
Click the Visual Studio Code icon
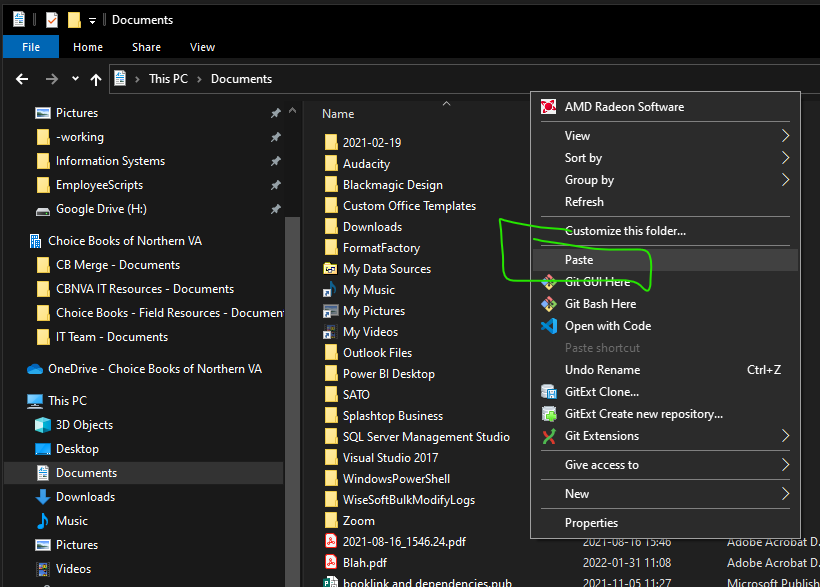pyautogui.click(x=549, y=326)
